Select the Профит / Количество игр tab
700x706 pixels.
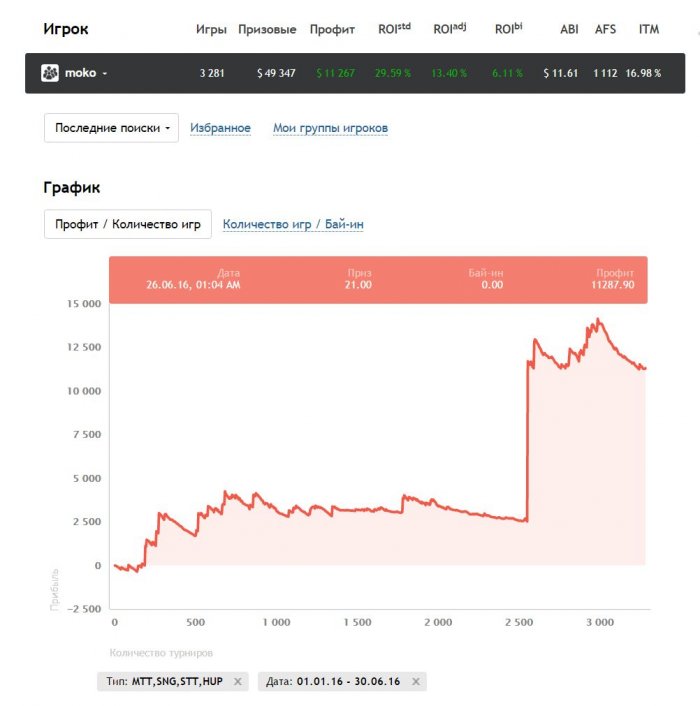(x=127, y=224)
